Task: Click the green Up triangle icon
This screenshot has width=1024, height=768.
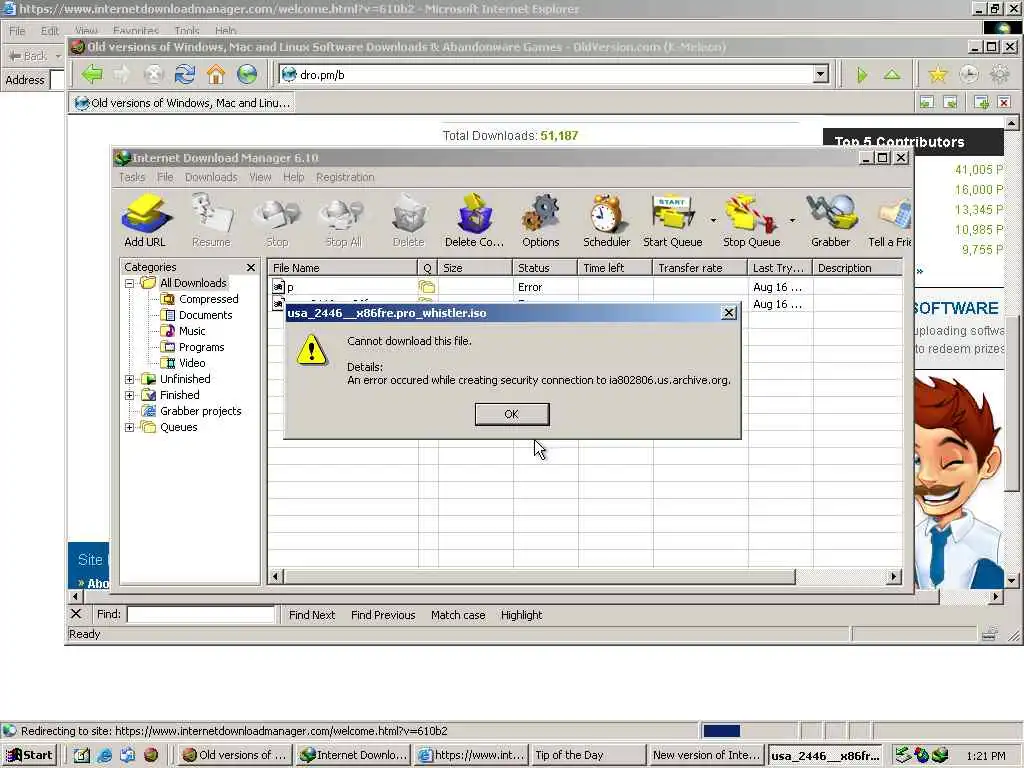Action: 892,74
